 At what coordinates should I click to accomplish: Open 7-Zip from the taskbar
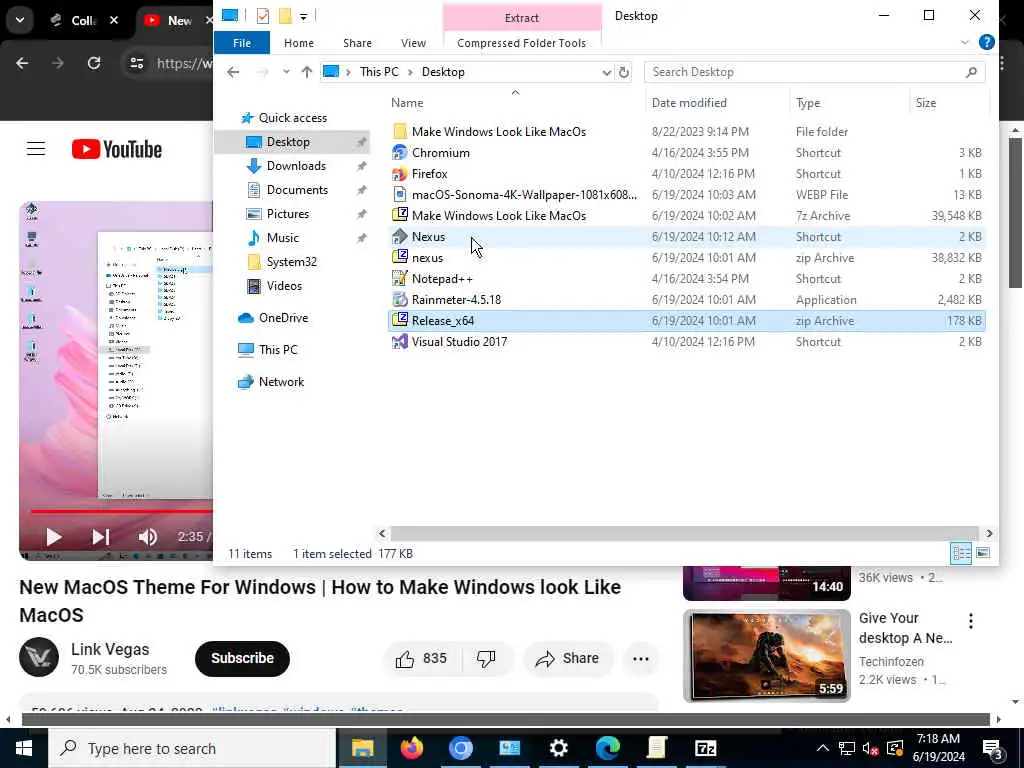706,748
